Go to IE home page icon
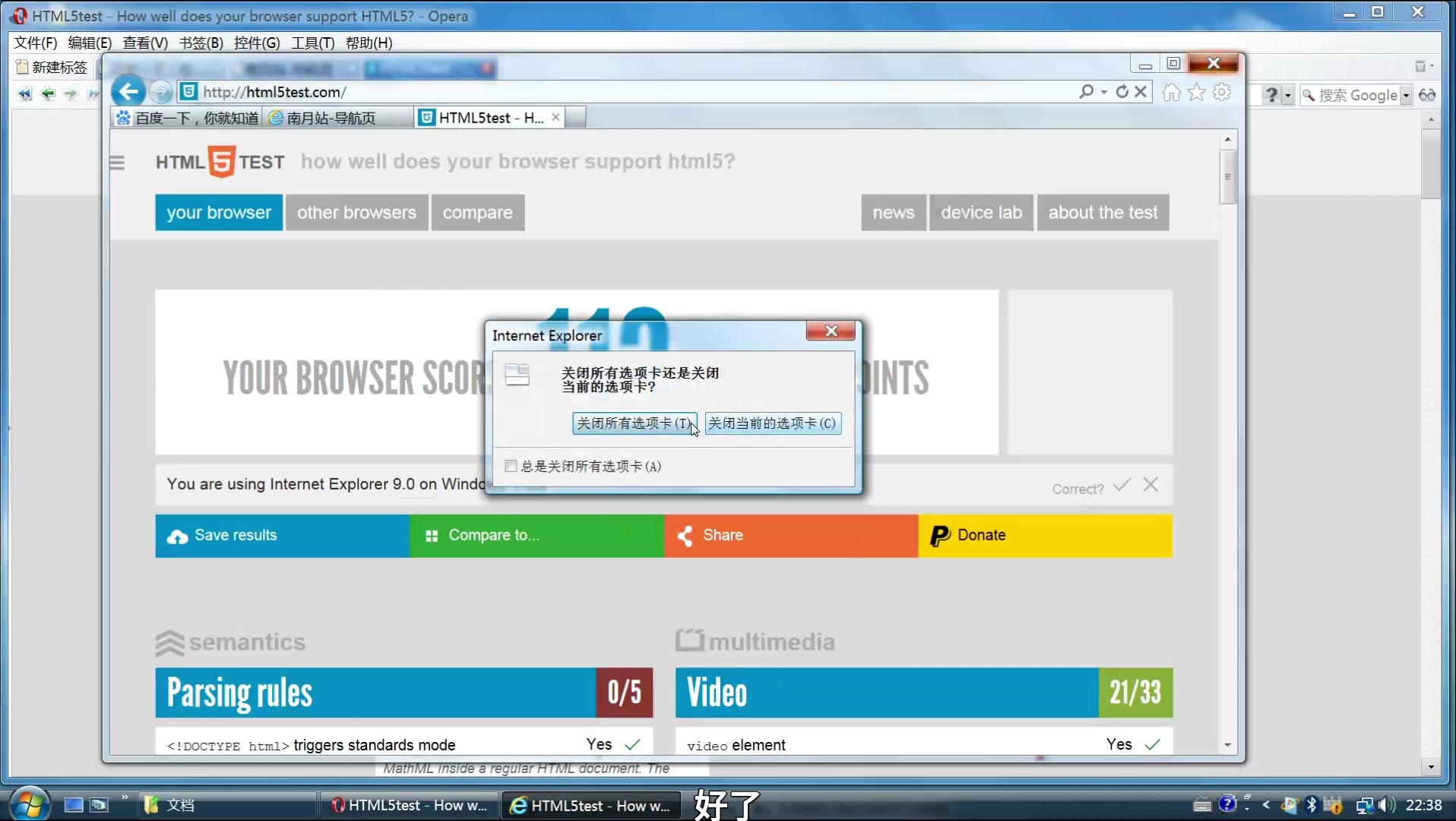 [1171, 92]
